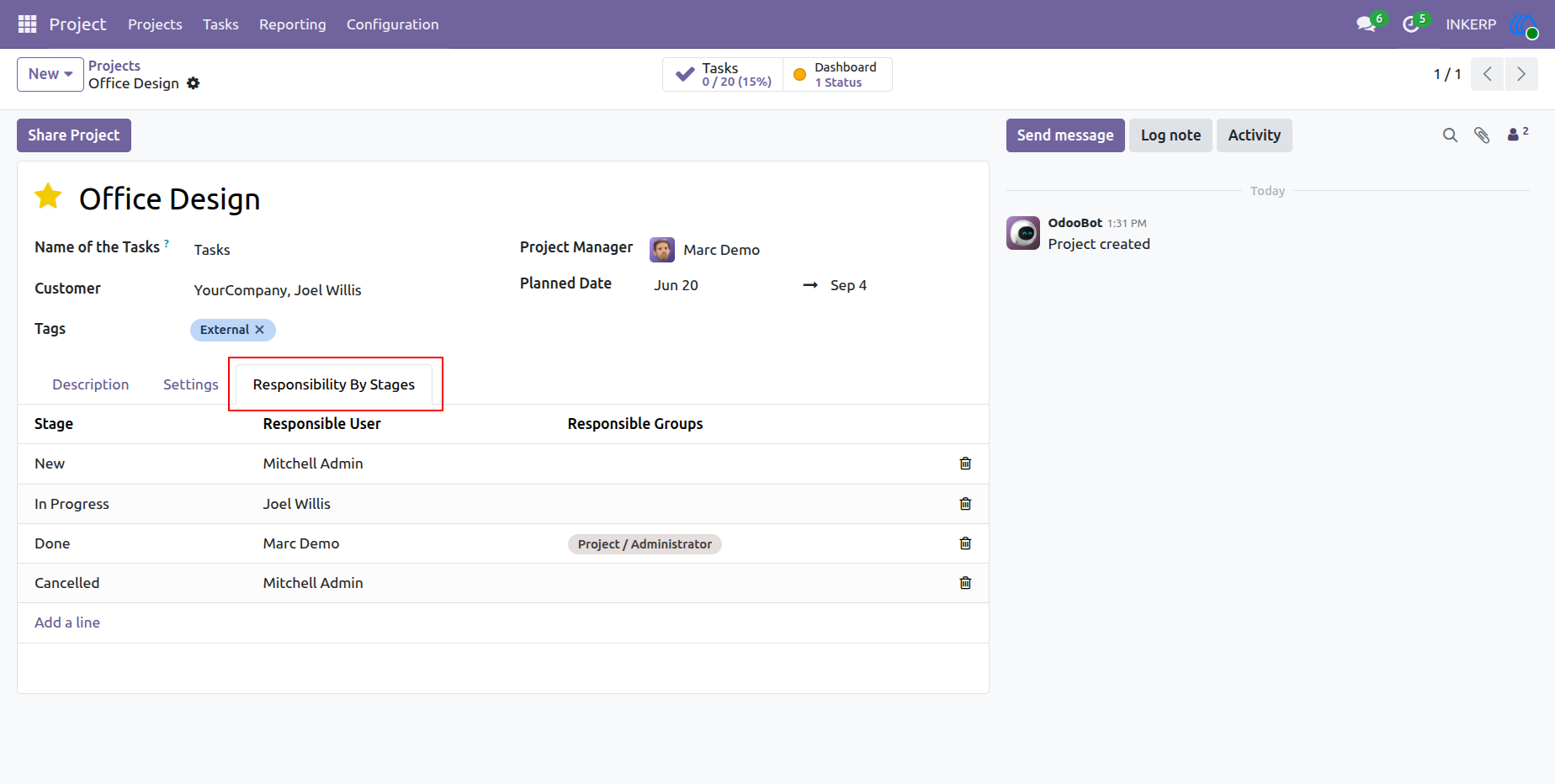Switch to the Description tab
The image size is (1555, 784).
pyautogui.click(x=91, y=384)
